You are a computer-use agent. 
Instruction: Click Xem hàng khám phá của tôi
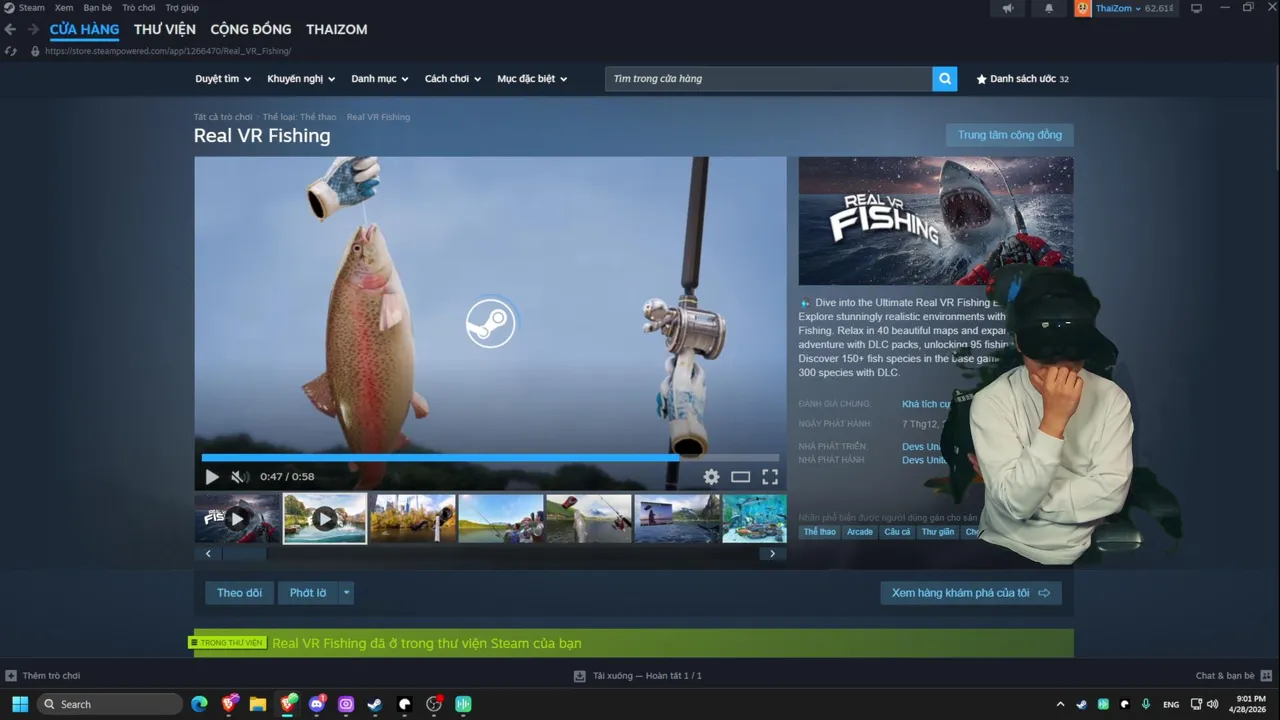pyautogui.click(x=971, y=593)
